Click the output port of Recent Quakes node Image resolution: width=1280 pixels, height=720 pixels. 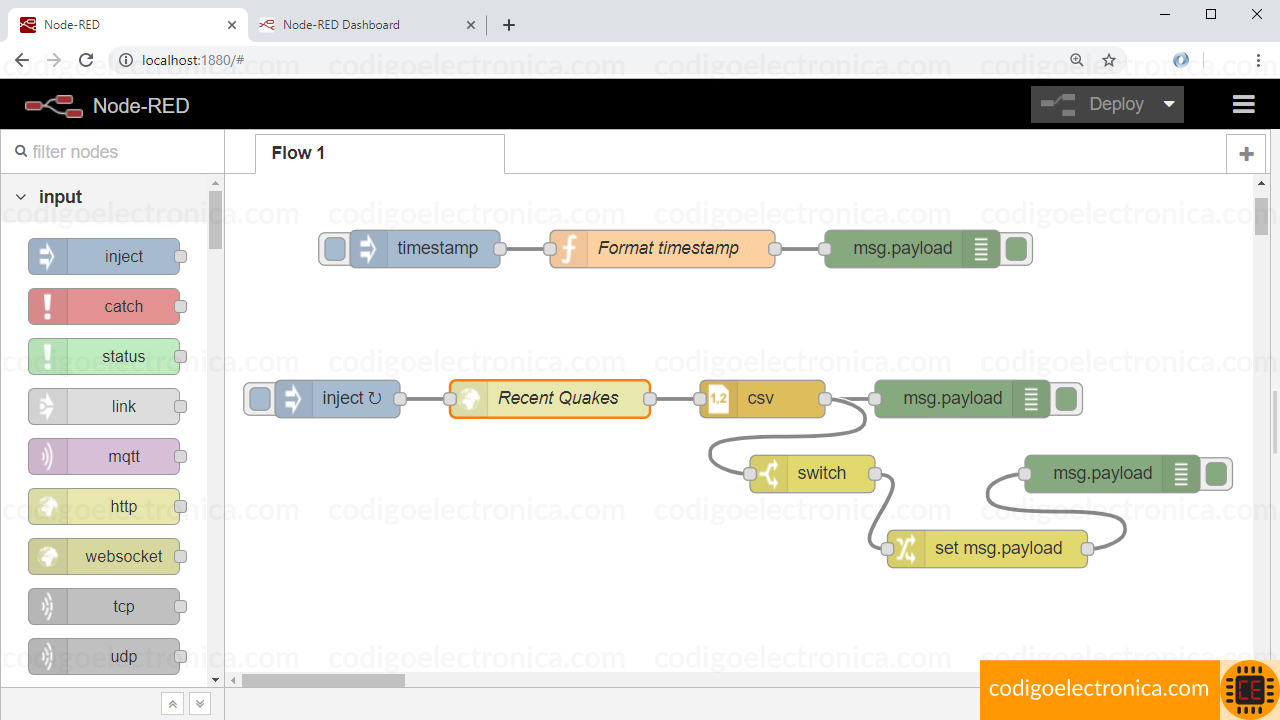(649, 399)
